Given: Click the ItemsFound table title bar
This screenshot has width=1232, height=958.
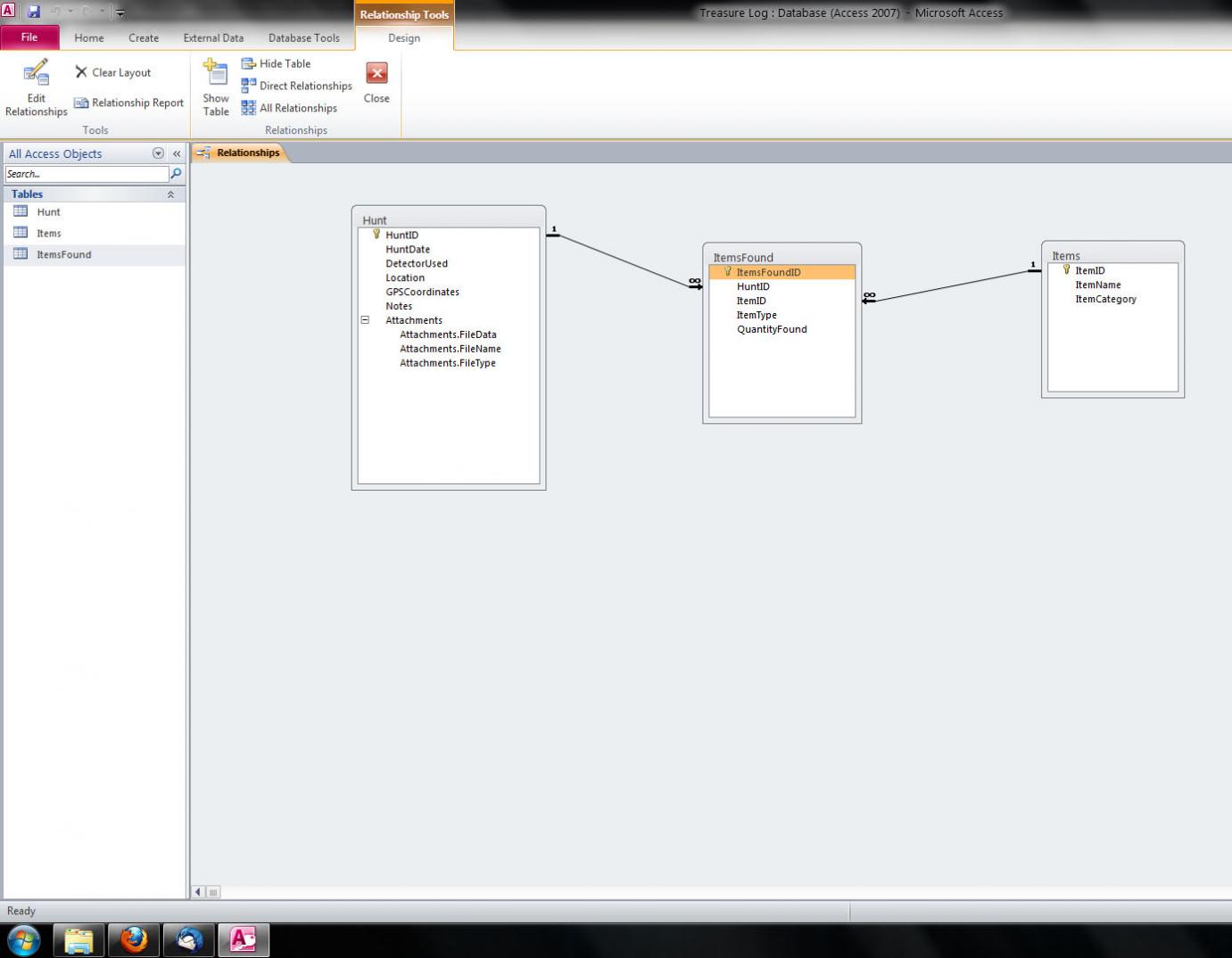Looking at the screenshot, I should click(x=782, y=256).
